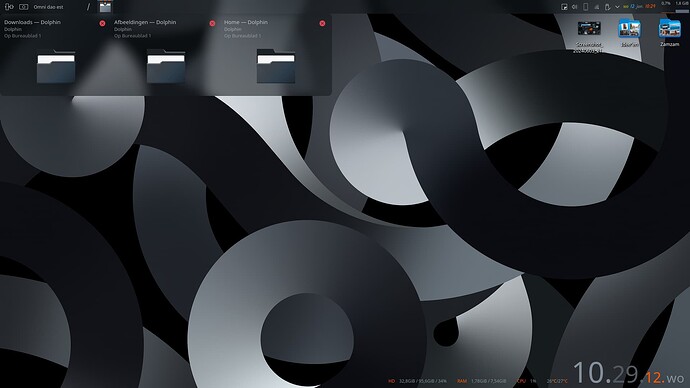This screenshot has width=690, height=388.
Task: Open the Zamzam folder on desktop
Action: click(x=669, y=32)
